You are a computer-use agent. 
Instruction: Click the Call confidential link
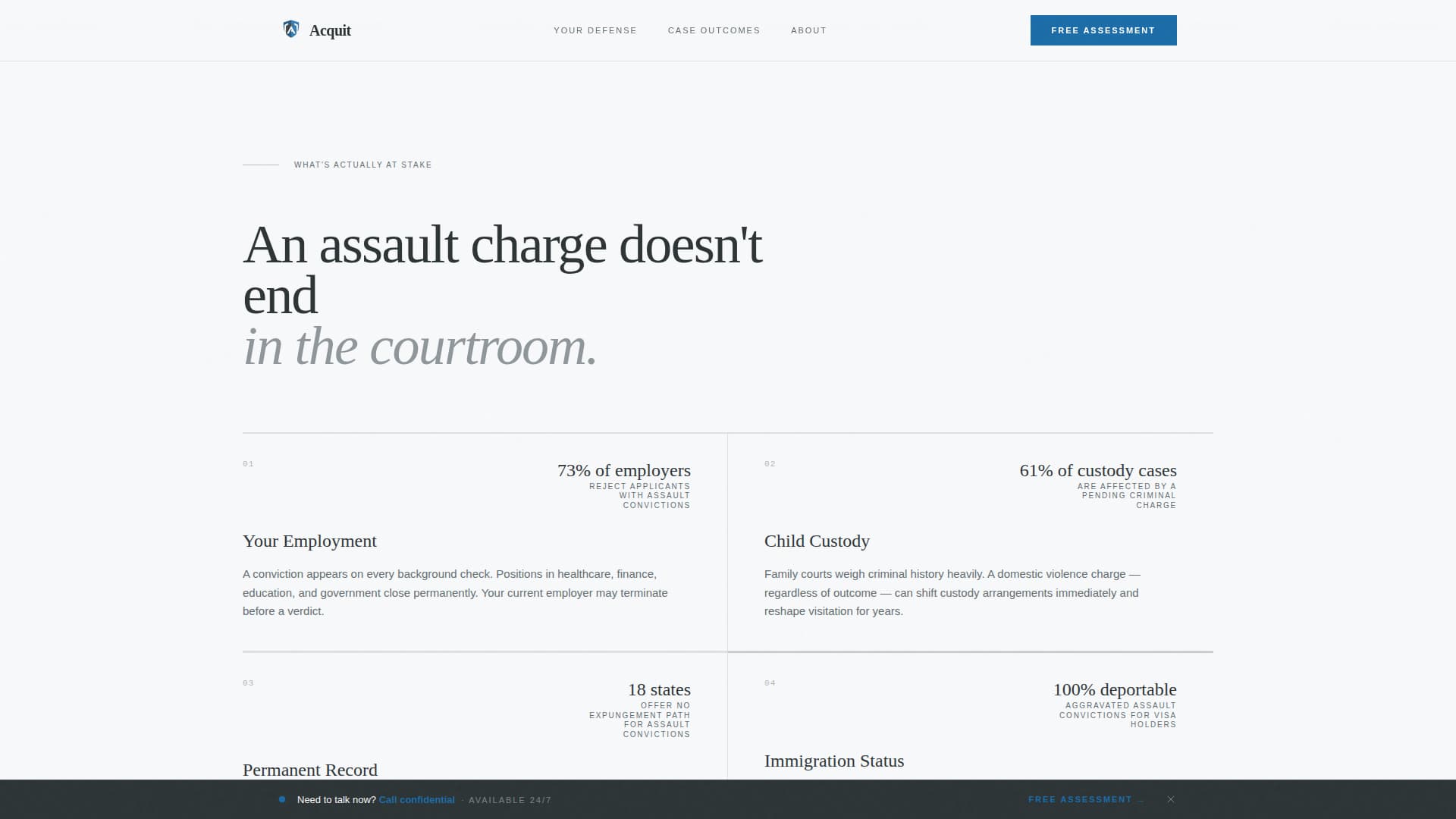[x=416, y=799]
